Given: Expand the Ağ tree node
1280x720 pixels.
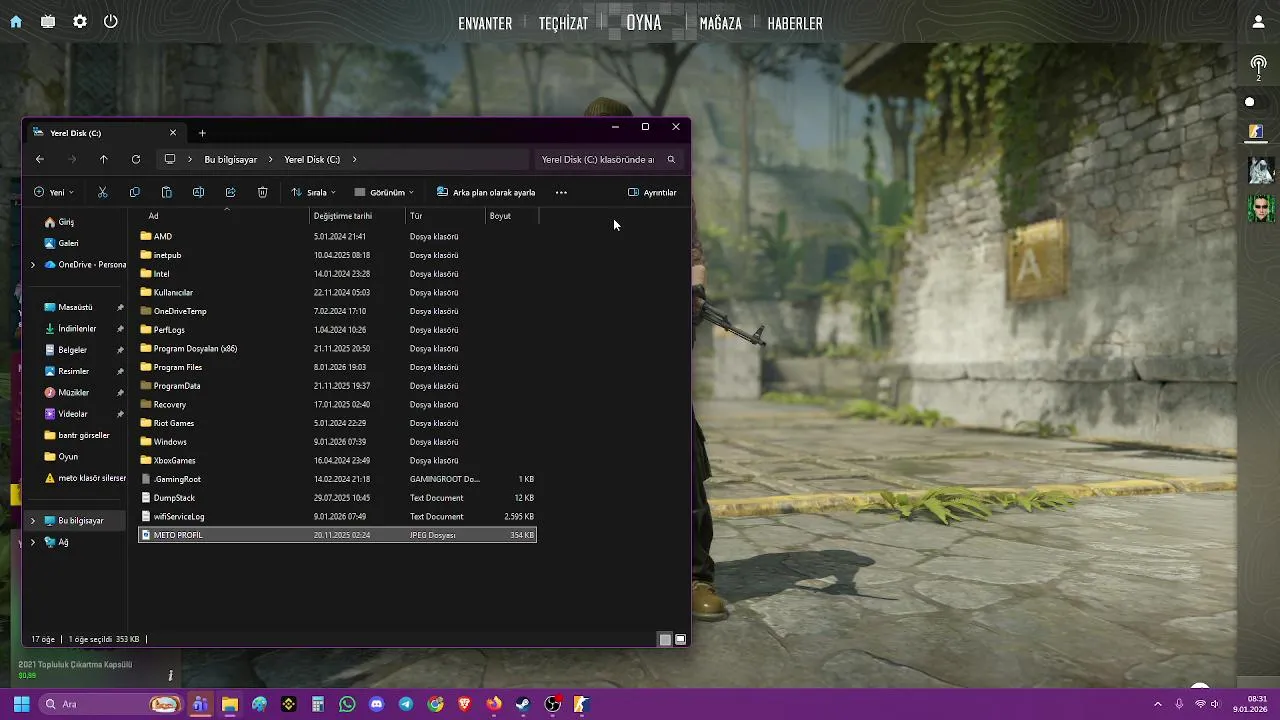Looking at the screenshot, I should point(33,542).
